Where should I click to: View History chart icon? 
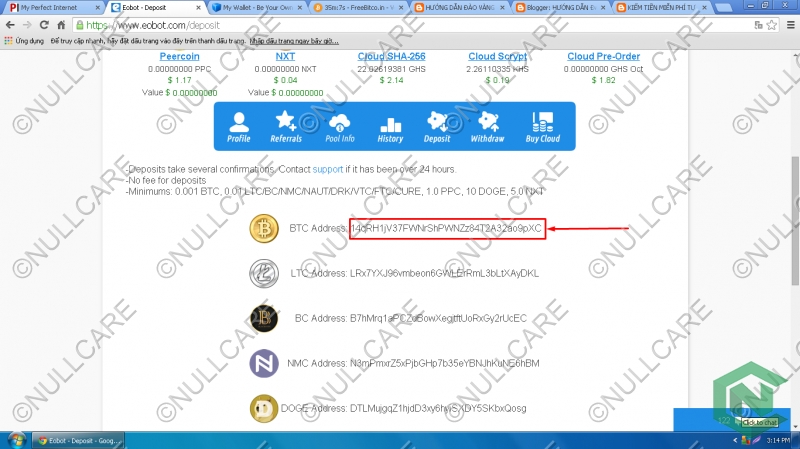click(390, 126)
